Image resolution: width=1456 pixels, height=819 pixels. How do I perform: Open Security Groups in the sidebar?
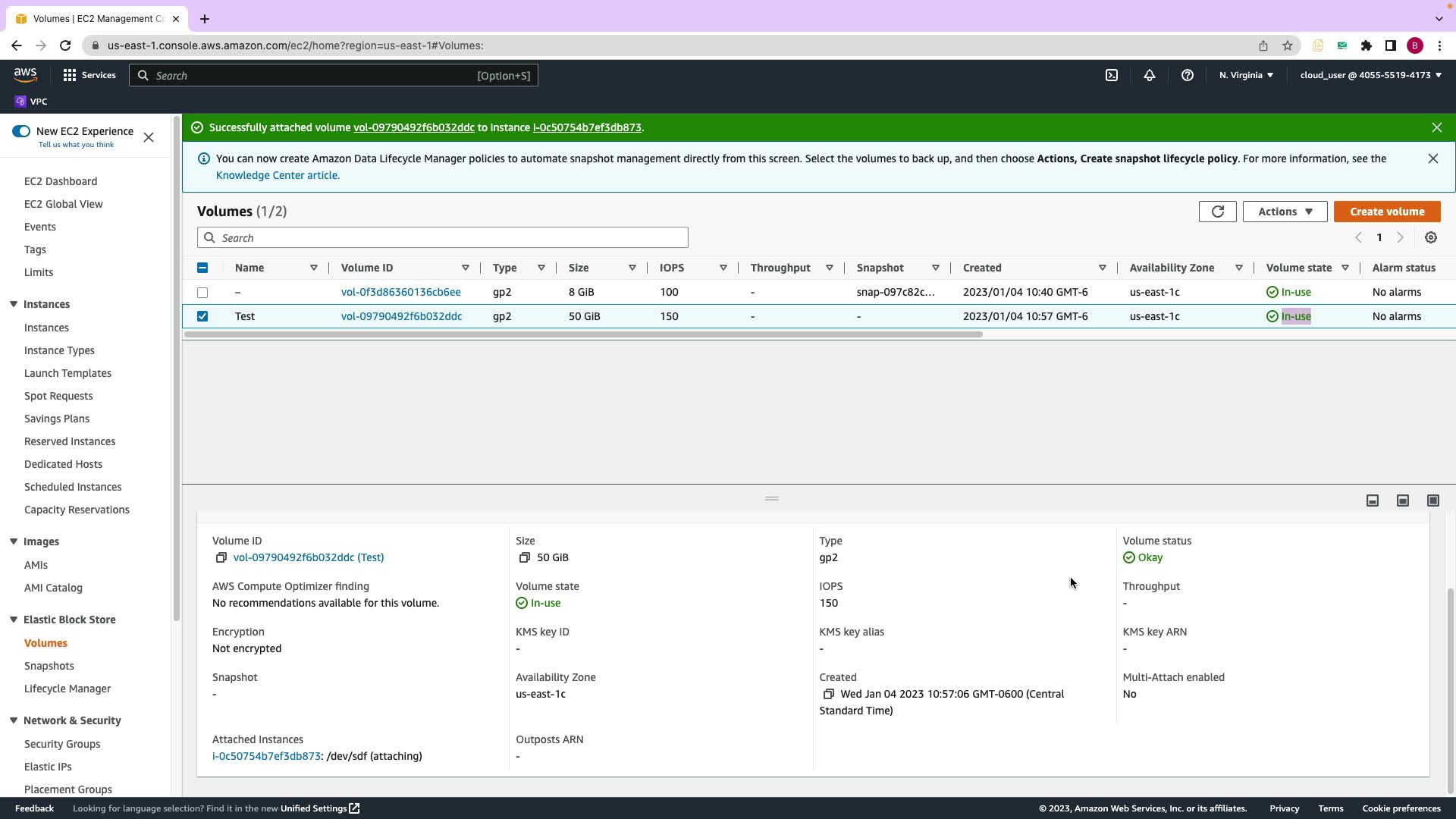coord(62,744)
